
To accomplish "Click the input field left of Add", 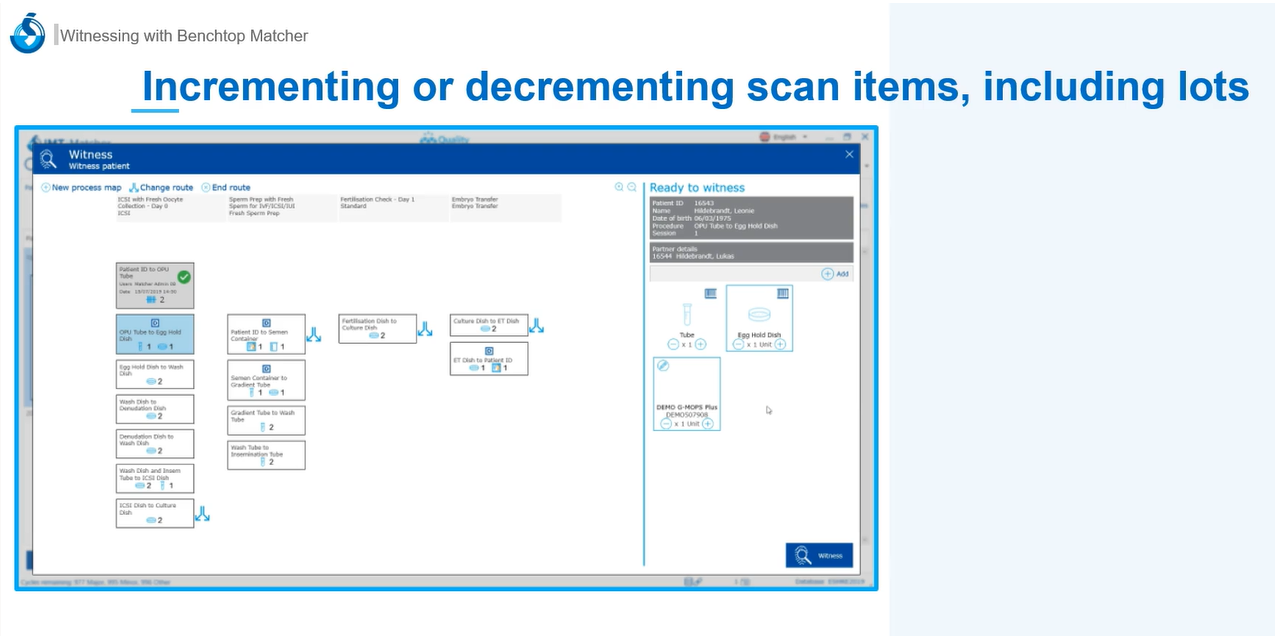I will click(x=734, y=273).
